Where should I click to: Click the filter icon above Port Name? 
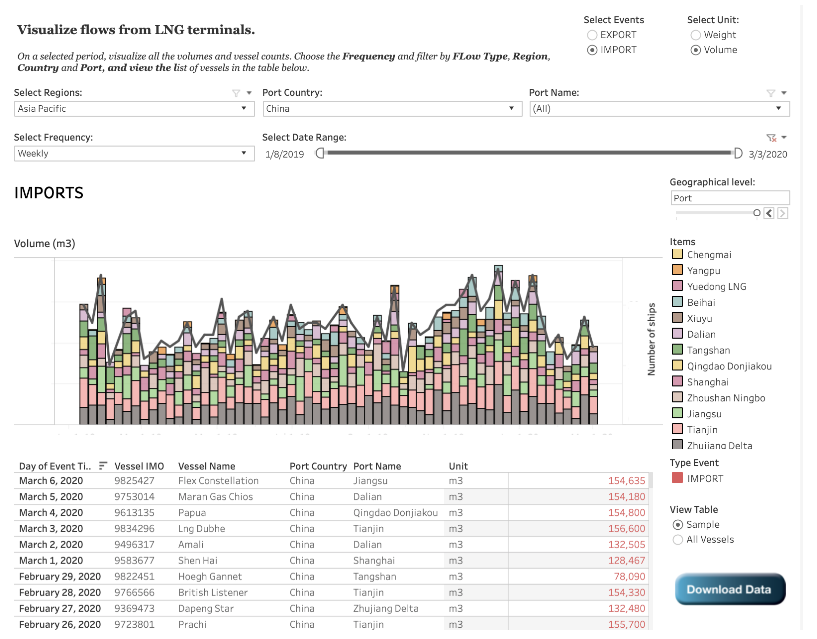(x=770, y=93)
